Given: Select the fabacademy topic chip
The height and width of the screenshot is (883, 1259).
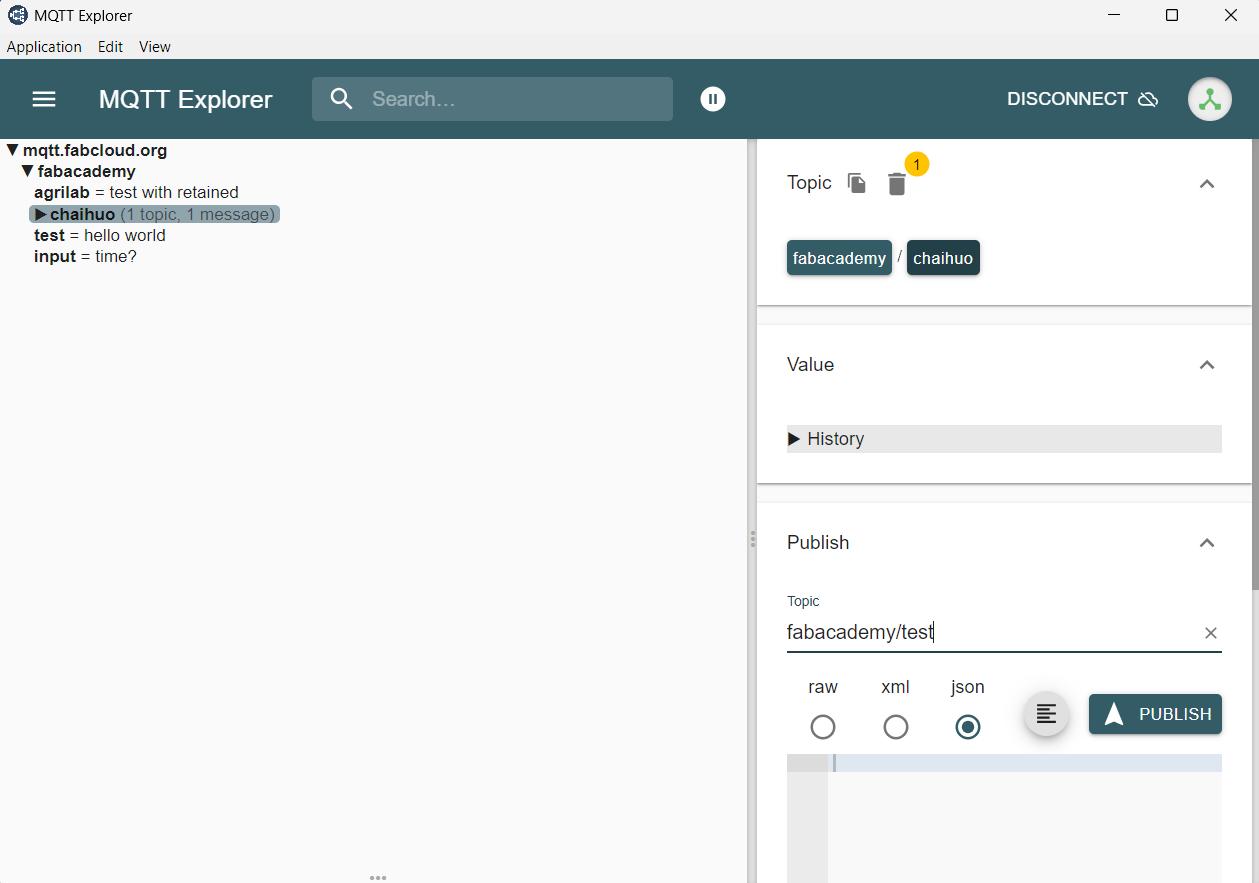Looking at the screenshot, I should (x=839, y=258).
